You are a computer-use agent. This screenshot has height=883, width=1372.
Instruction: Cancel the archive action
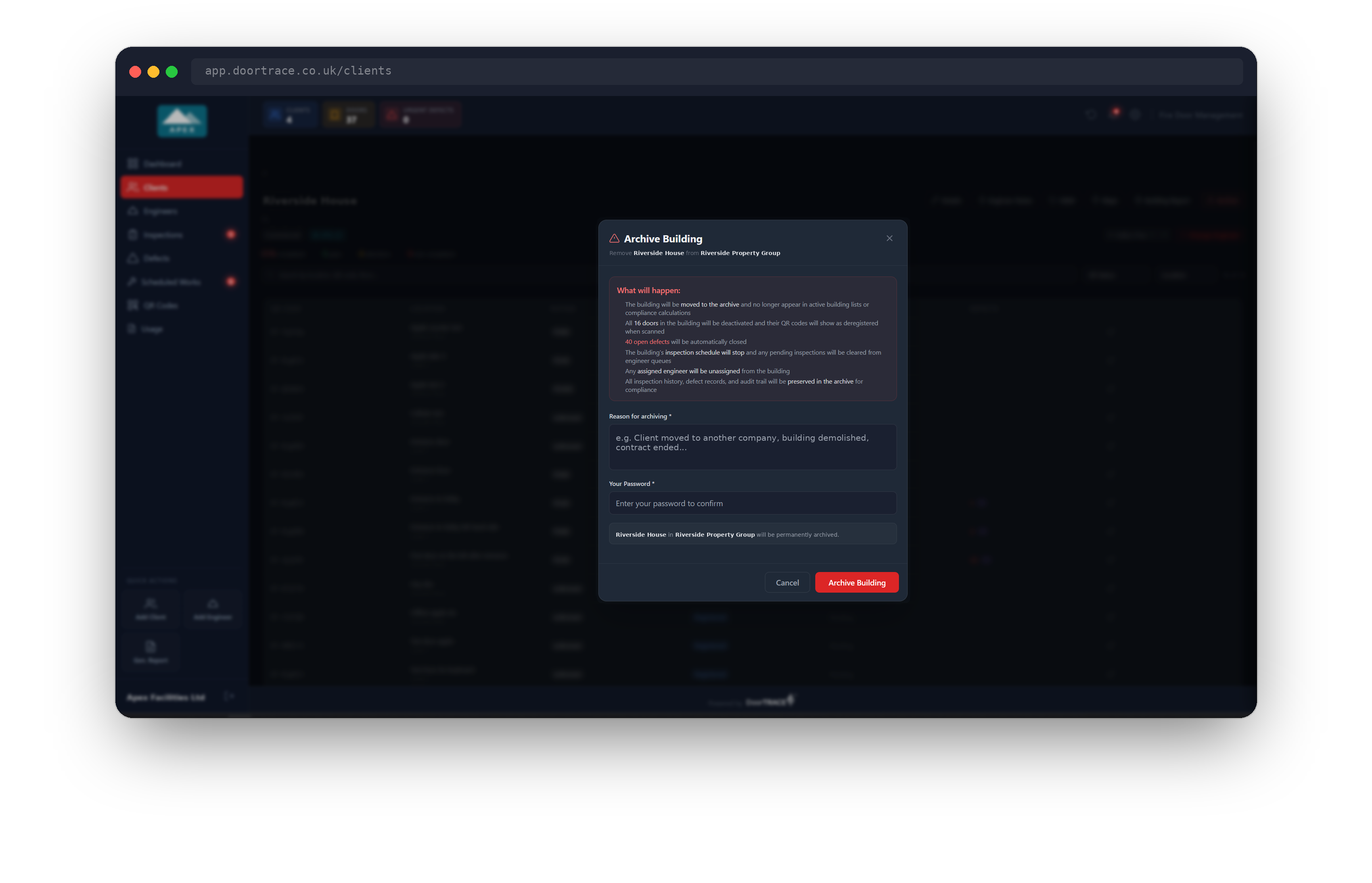(x=787, y=582)
